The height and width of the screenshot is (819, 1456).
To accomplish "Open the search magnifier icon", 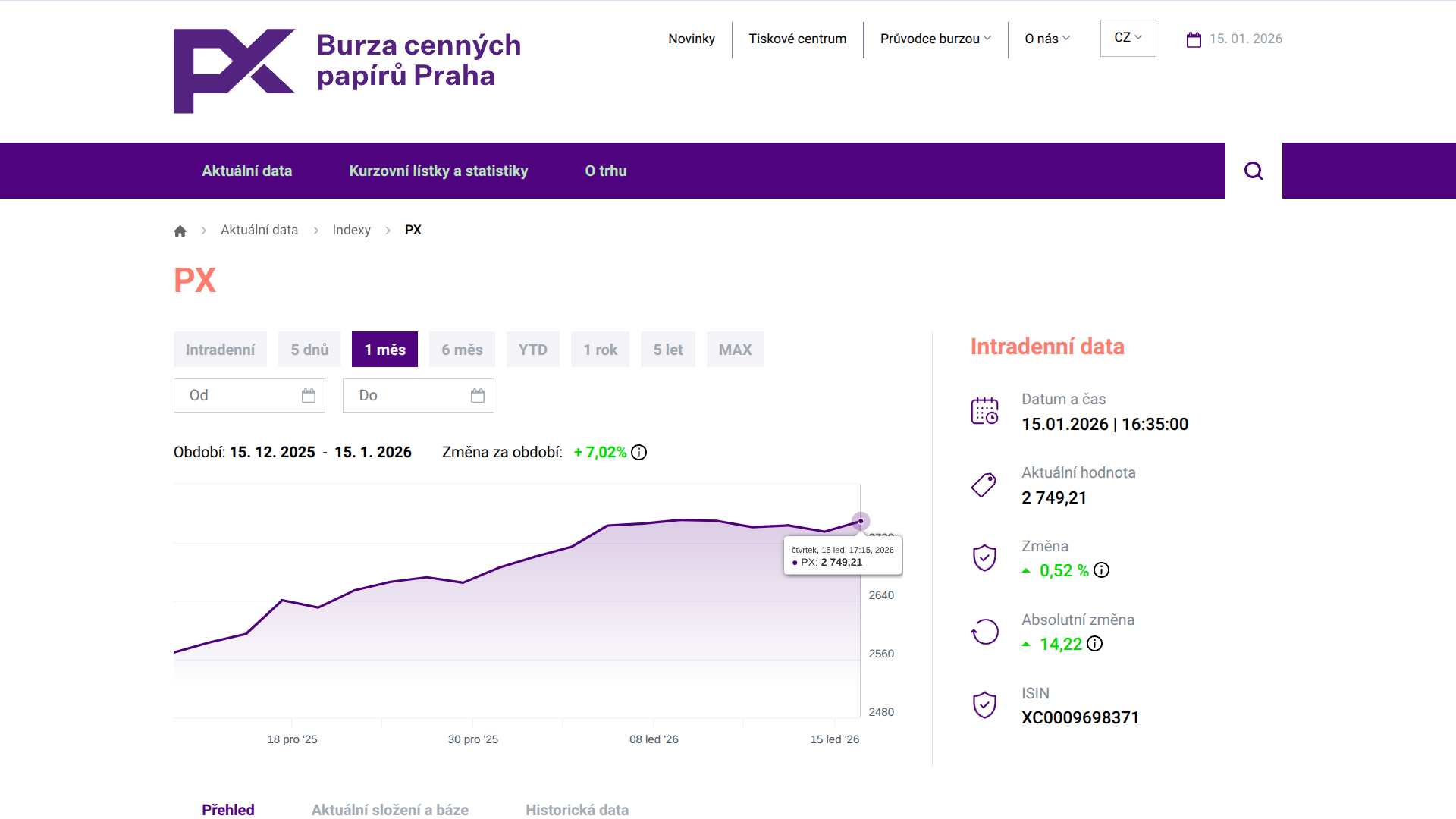I will click(1254, 171).
